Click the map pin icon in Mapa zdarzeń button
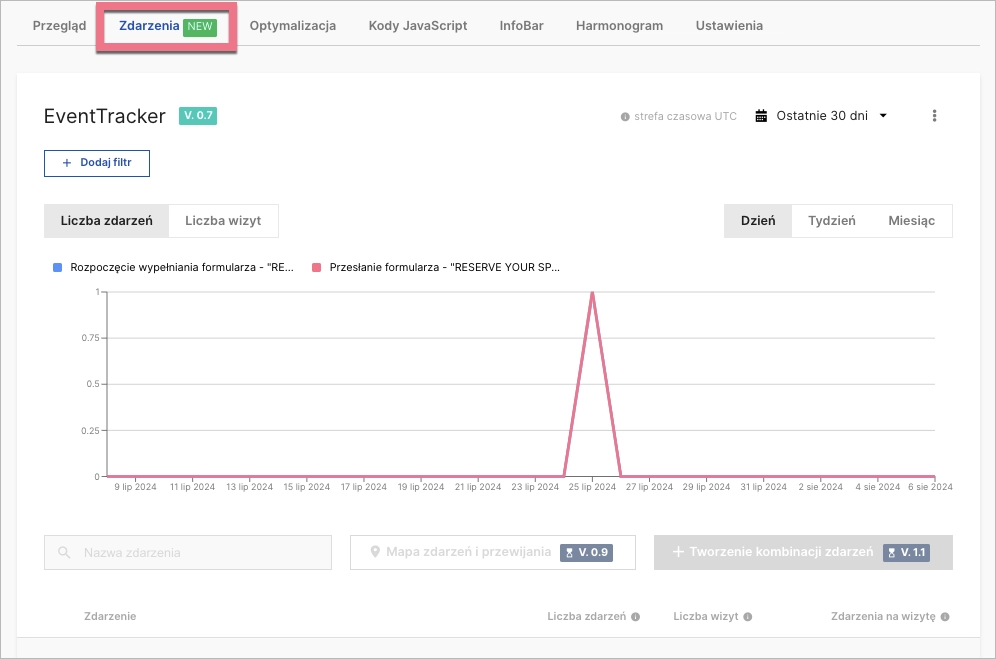 tap(375, 552)
